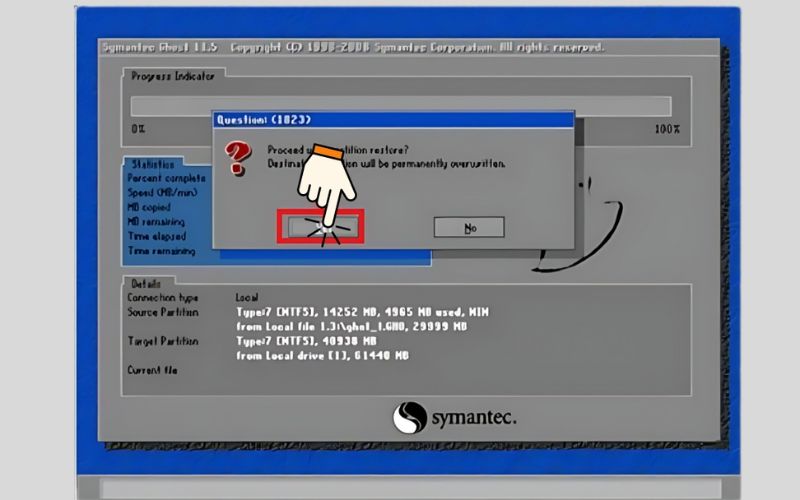800x500 pixels.
Task: Select the Speed (MB/min) row
Action: (162, 192)
